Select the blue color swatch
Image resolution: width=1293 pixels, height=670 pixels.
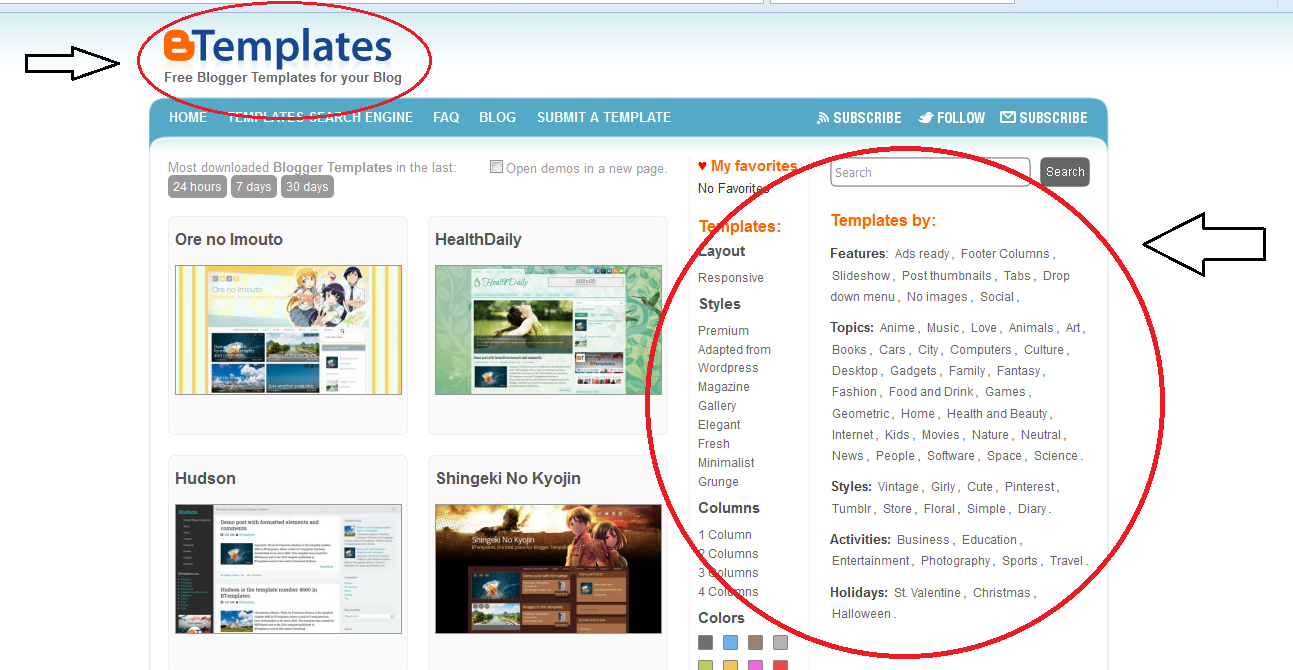729,642
